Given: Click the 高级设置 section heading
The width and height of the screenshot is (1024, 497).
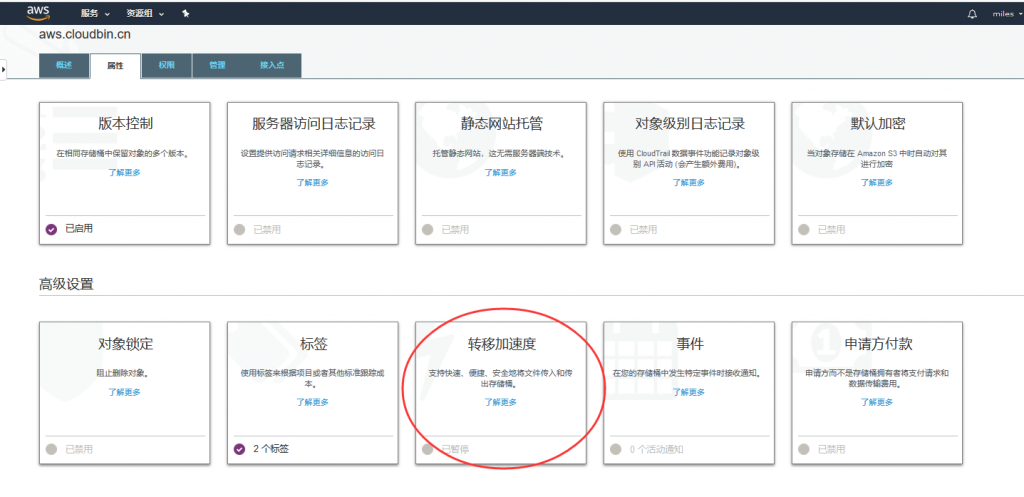Looking at the screenshot, I should 66,284.
